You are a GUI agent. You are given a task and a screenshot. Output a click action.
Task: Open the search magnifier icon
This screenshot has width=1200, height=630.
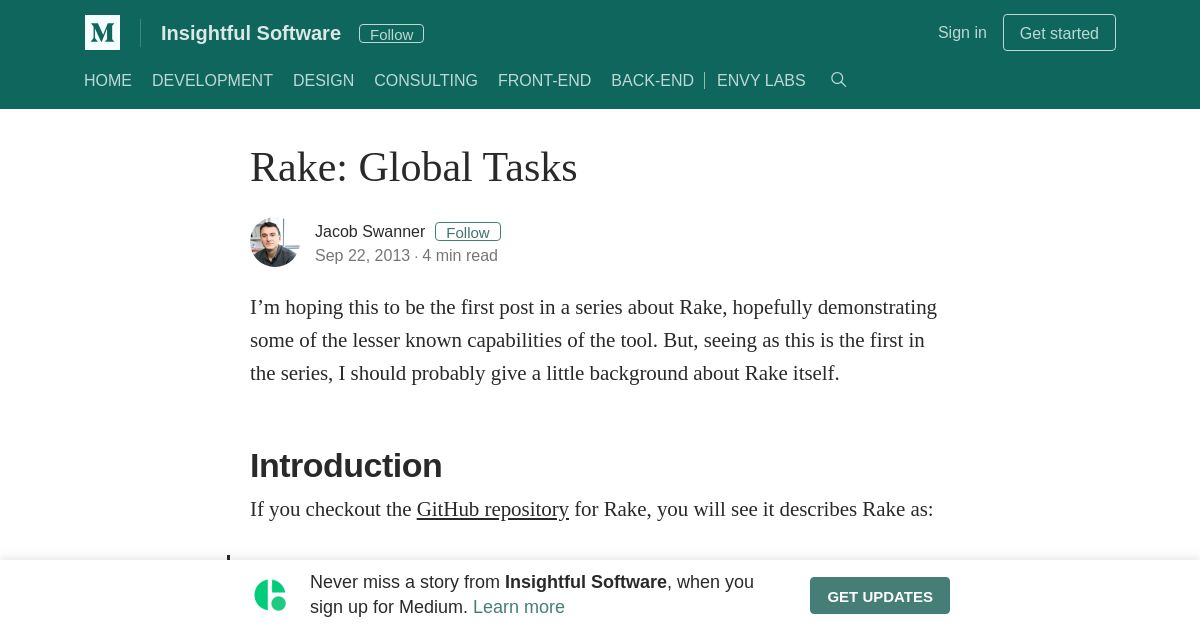(838, 80)
